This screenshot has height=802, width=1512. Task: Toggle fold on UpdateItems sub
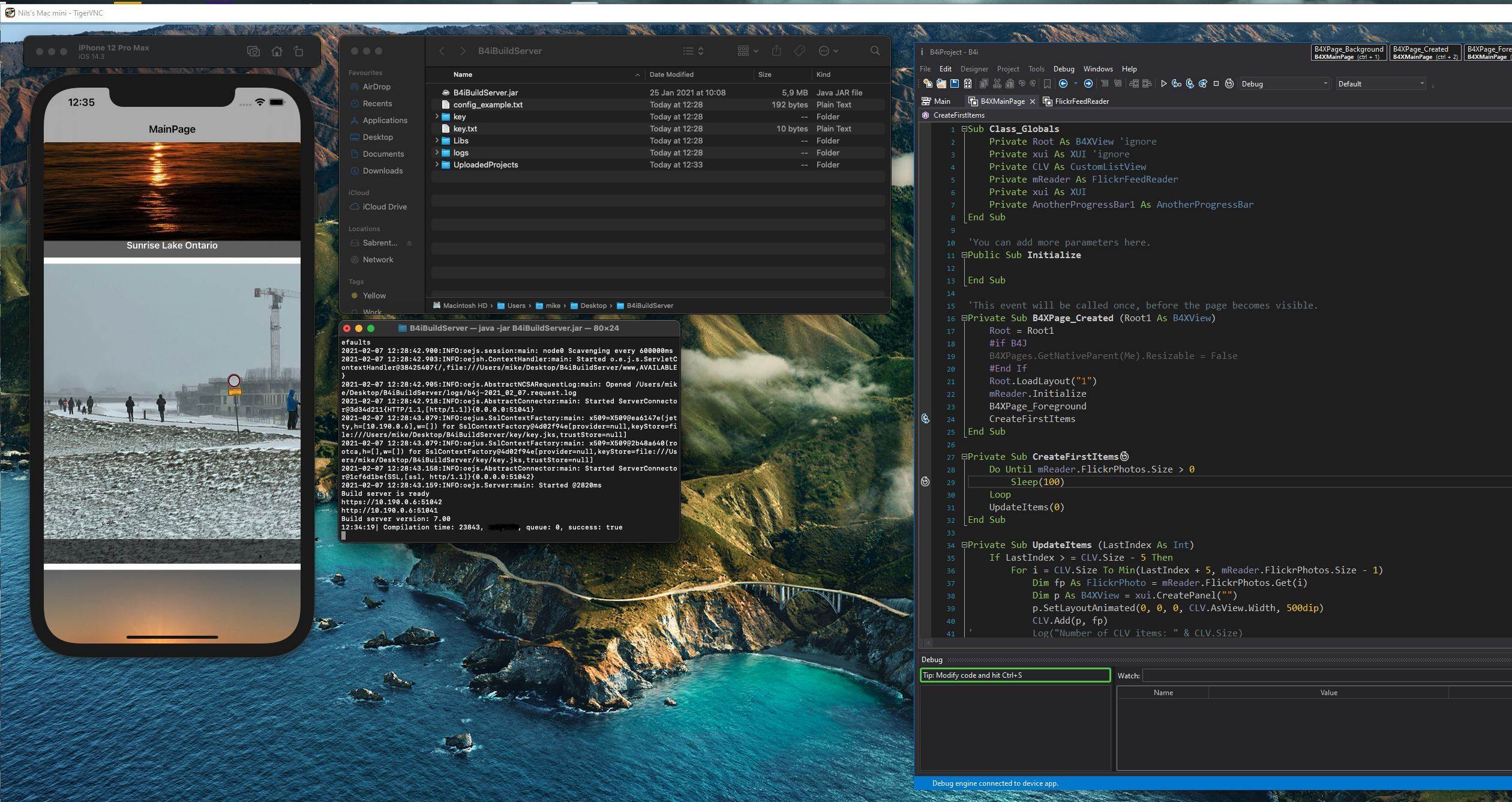(964, 545)
